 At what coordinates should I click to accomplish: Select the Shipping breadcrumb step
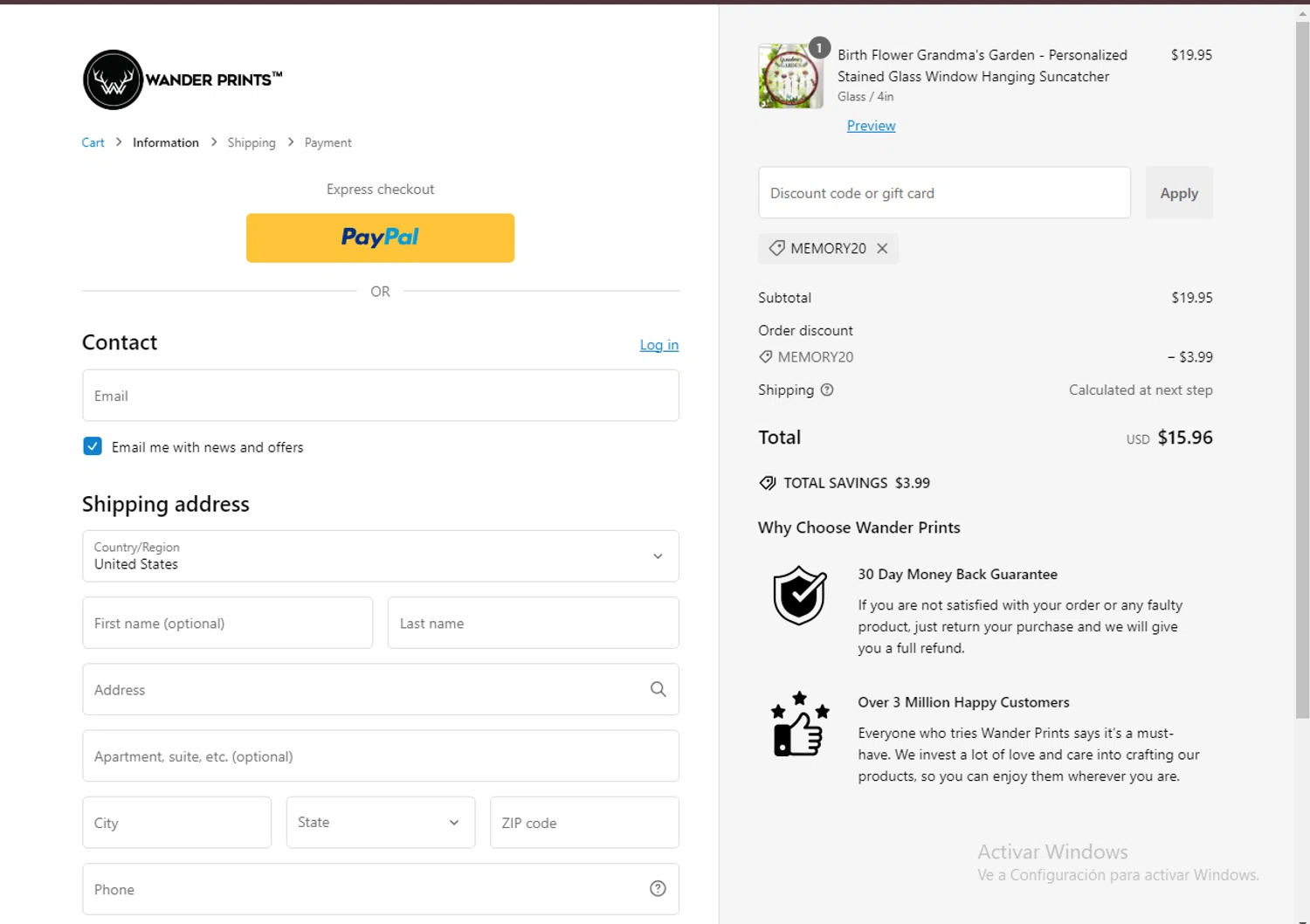point(252,143)
